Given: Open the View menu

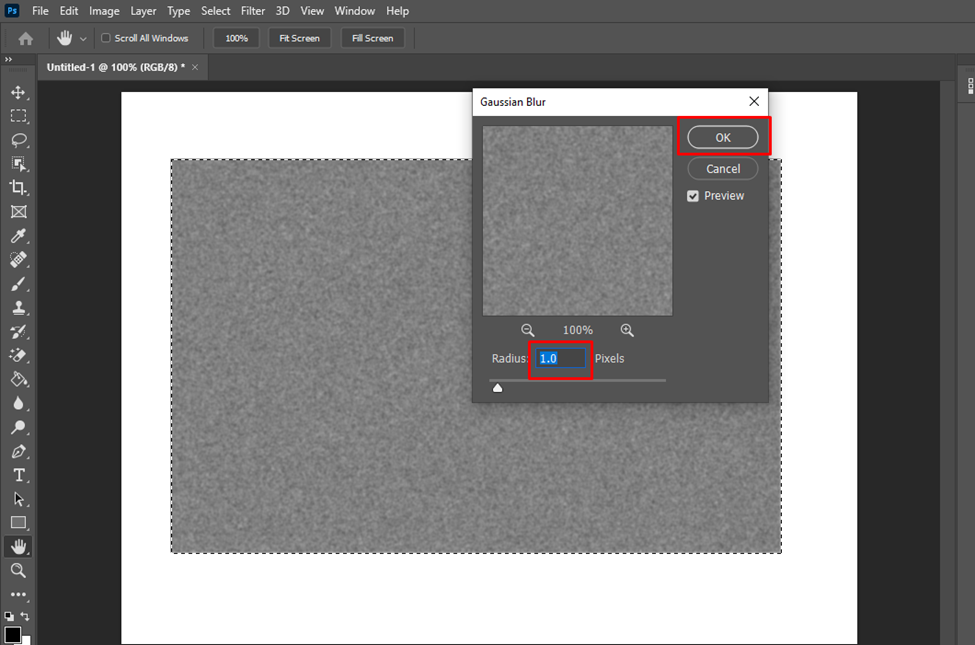Looking at the screenshot, I should pos(312,11).
